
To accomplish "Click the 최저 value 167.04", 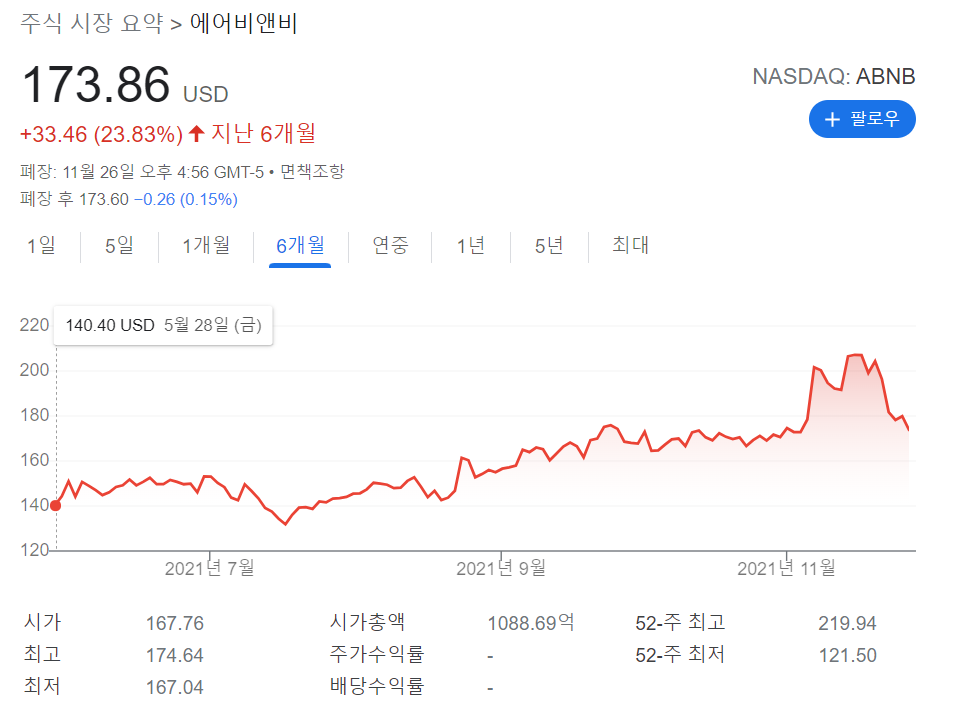I will [174, 687].
